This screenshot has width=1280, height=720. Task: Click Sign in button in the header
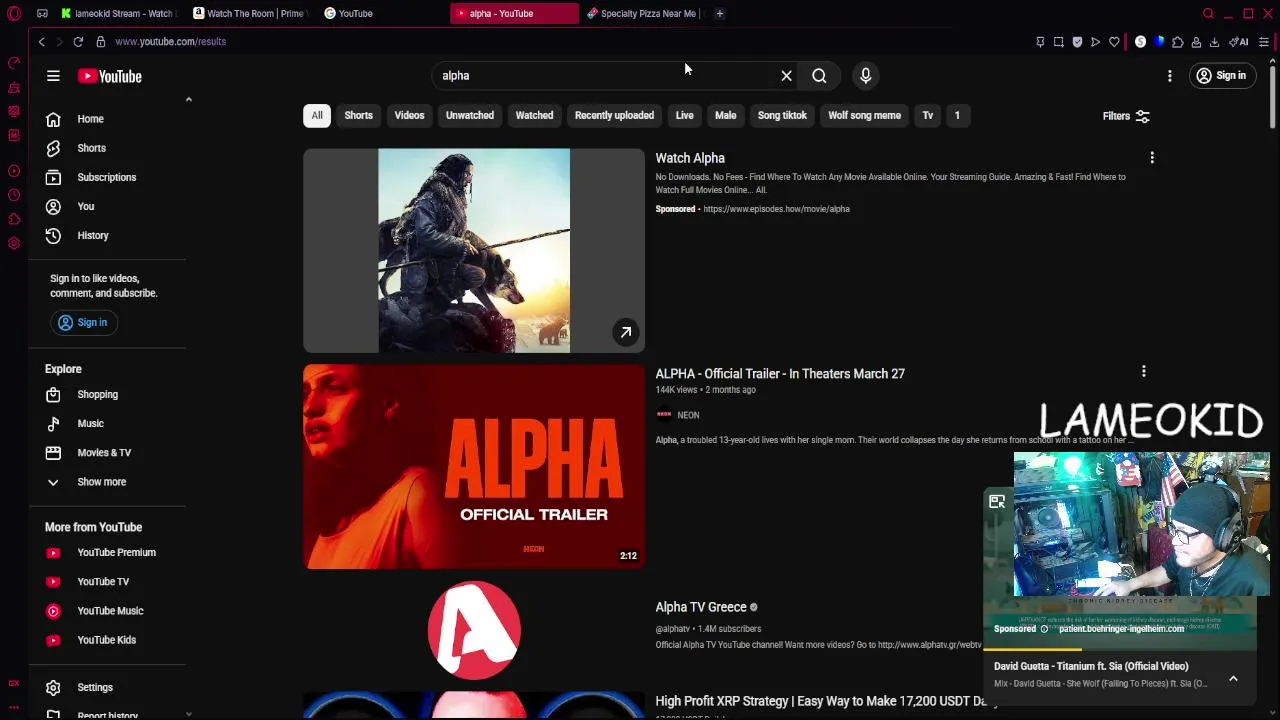1221,76
